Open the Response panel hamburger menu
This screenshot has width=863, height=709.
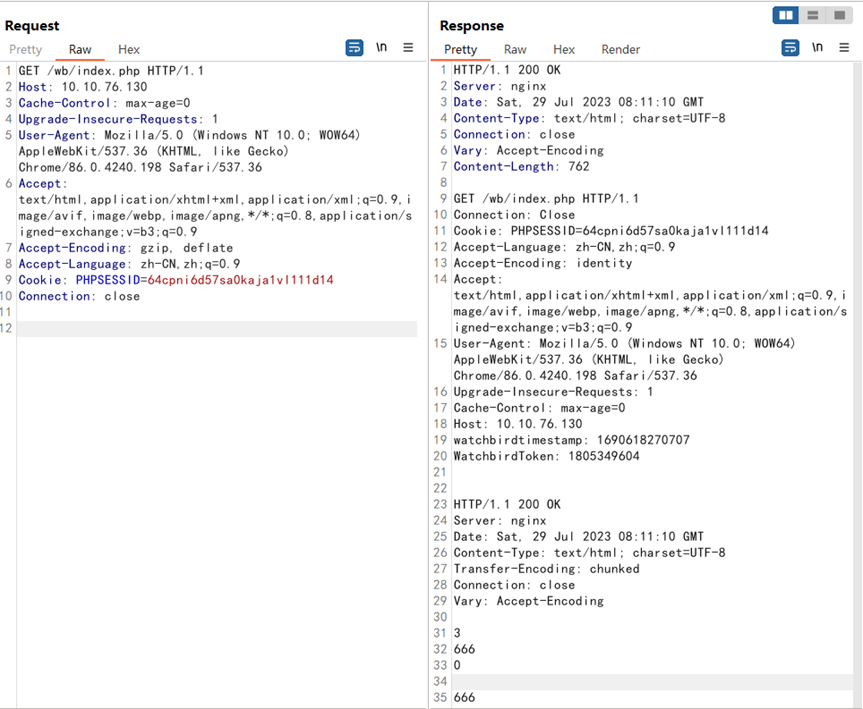tap(844, 48)
